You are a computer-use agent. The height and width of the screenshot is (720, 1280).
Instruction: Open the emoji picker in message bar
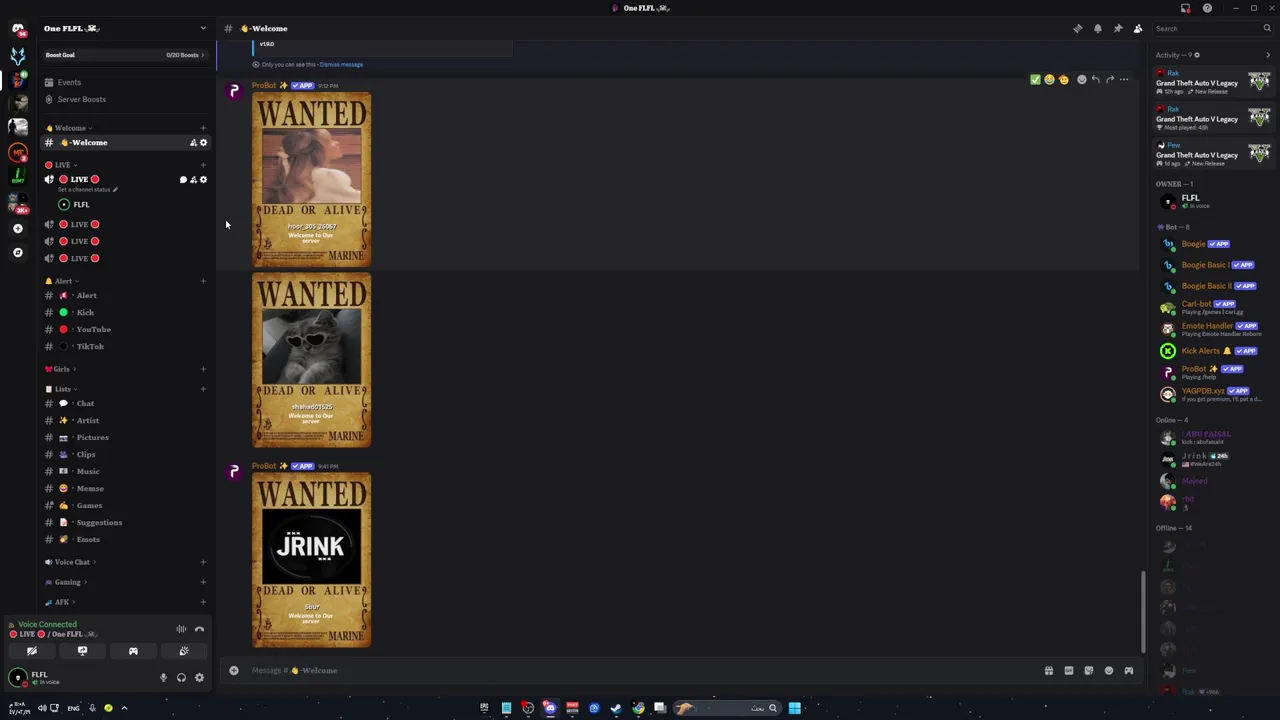tap(1109, 670)
